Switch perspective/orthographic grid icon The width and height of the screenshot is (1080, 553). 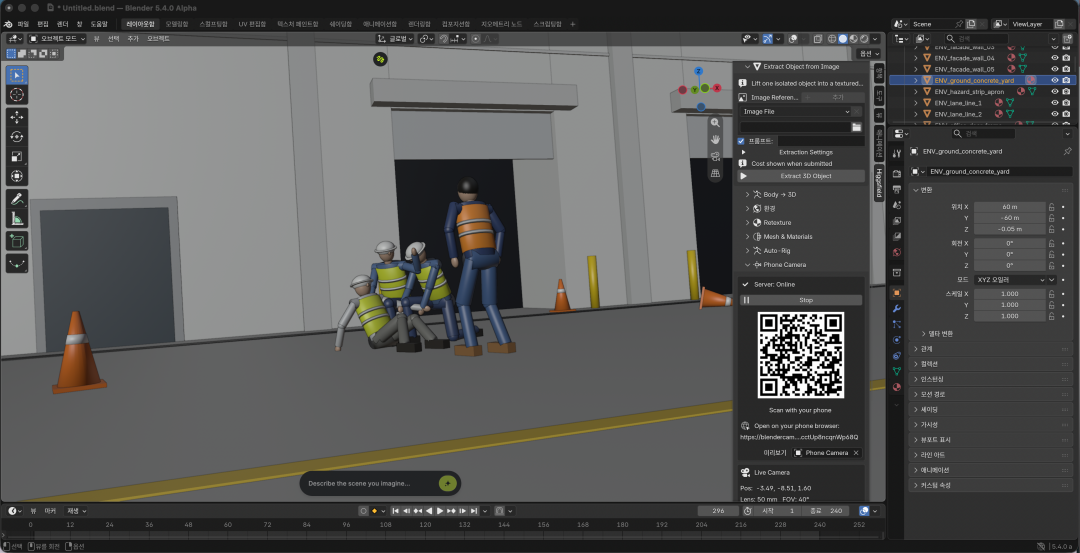pyautogui.click(x=715, y=173)
